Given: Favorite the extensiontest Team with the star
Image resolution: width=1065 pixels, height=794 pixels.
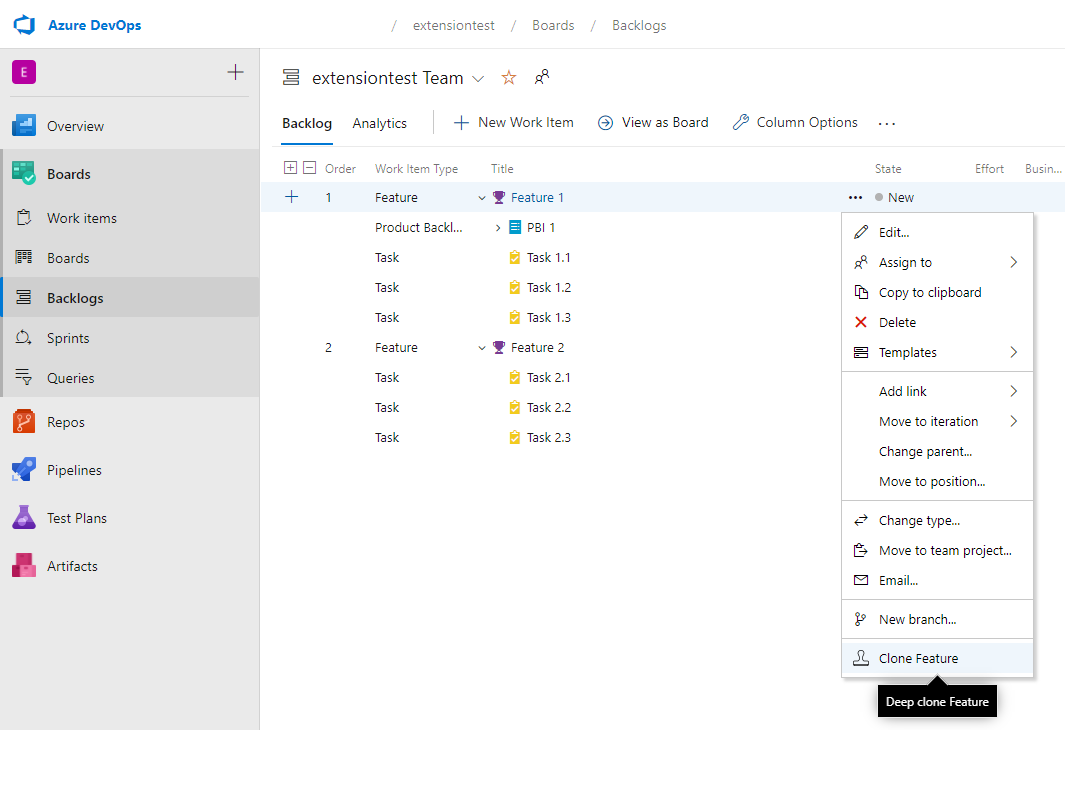Looking at the screenshot, I should pos(510,77).
